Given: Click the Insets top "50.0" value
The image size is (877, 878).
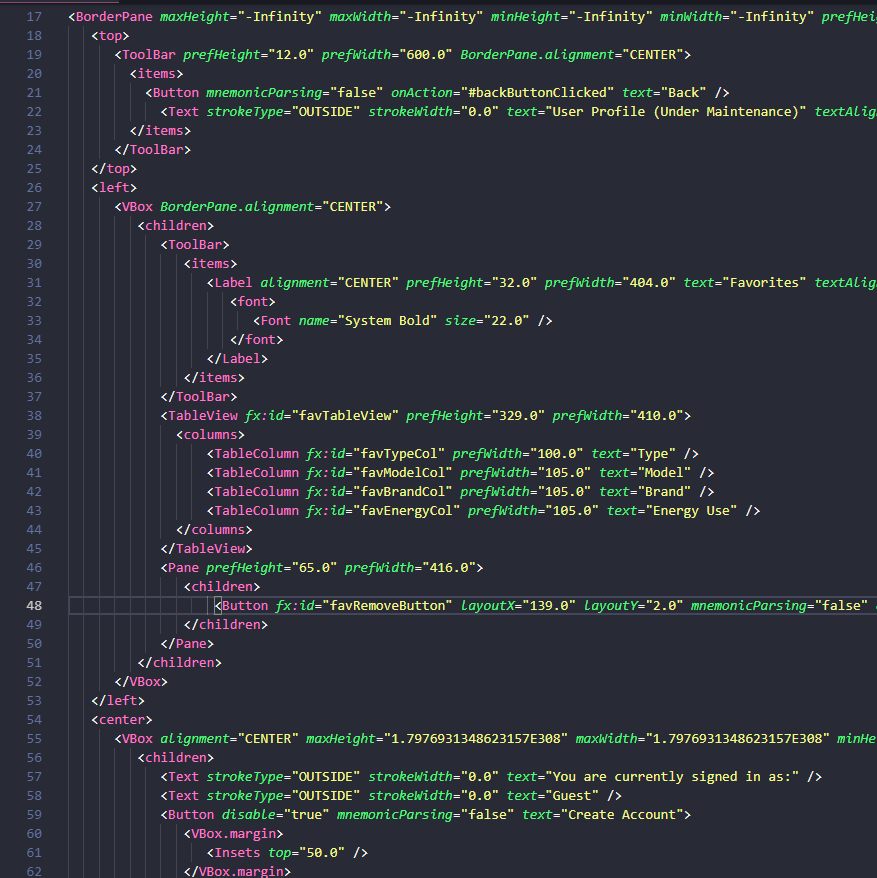Looking at the screenshot, I should click(322, 853).
